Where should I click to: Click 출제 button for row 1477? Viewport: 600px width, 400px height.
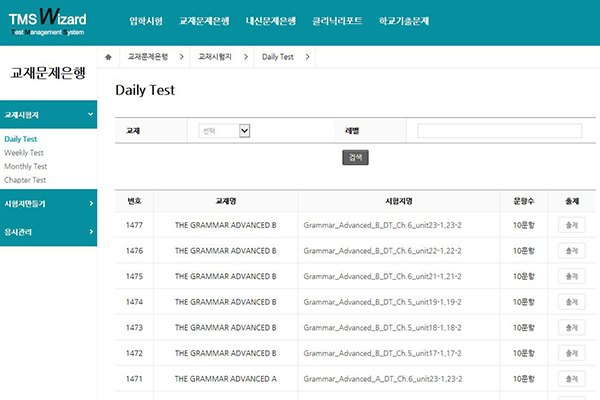[572, 225]
